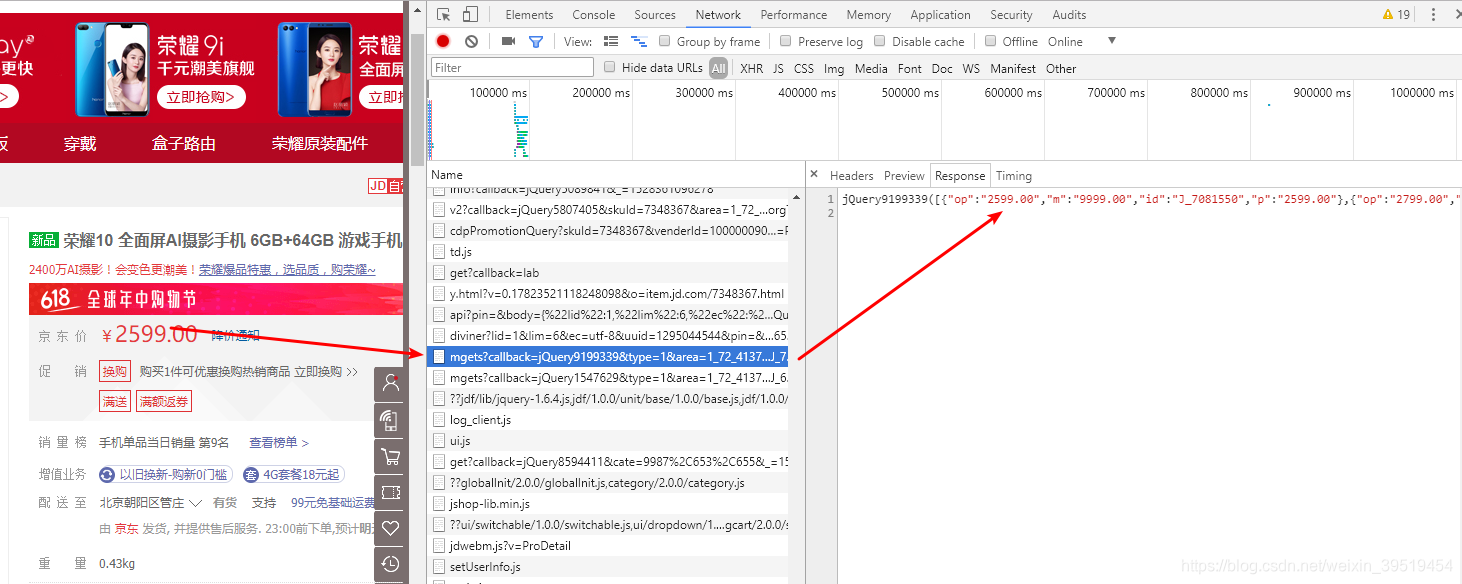1462x584 pixels.
Task: Go to the Performance tab
Action: [x=794, y=14]
